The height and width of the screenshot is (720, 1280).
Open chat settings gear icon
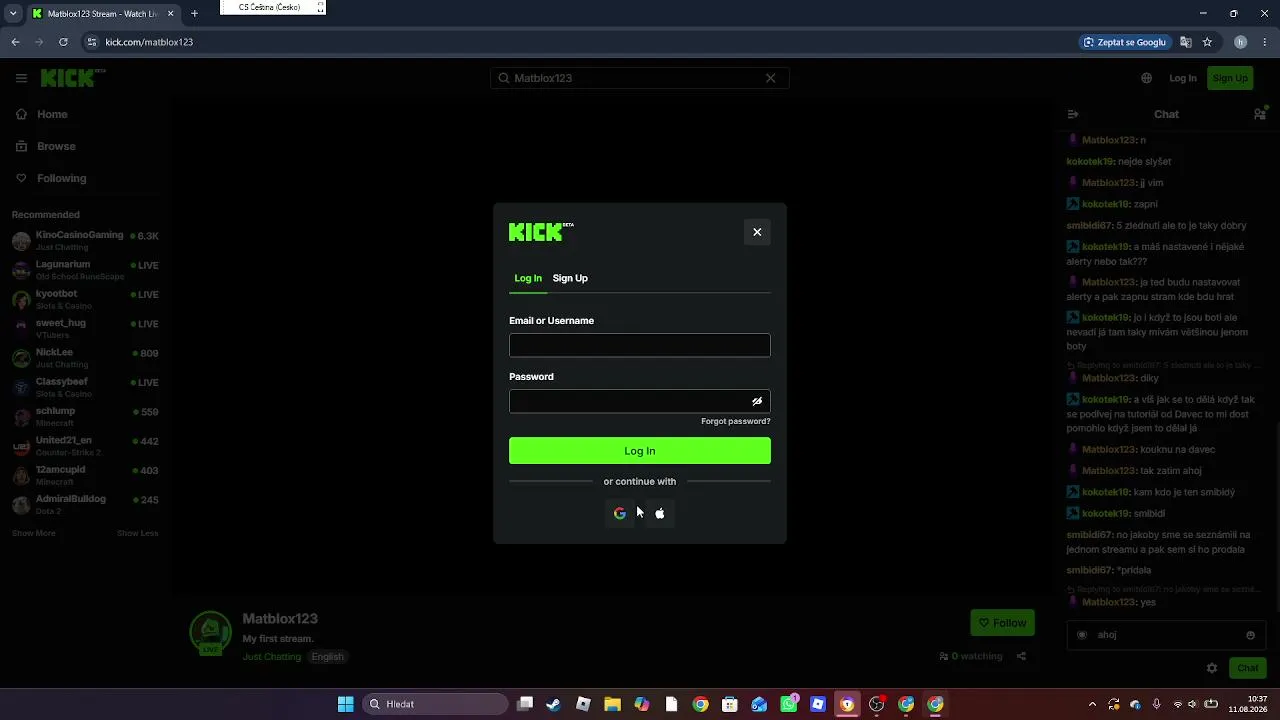pos(1212,668)
